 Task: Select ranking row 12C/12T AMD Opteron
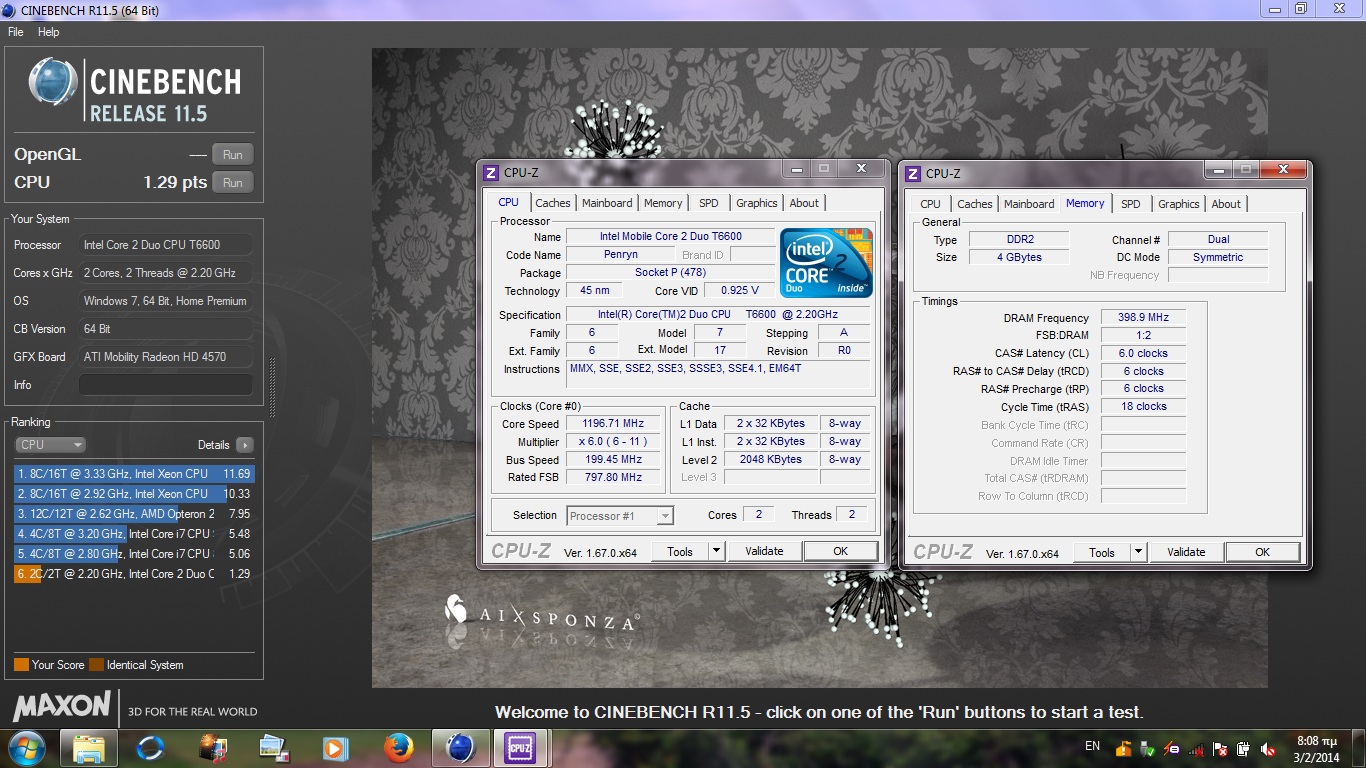point(134,514)
